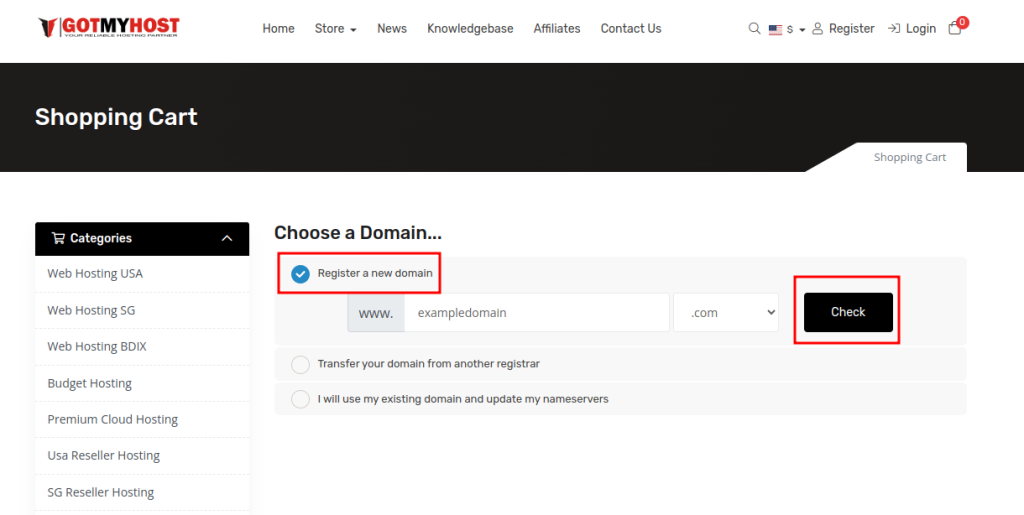Open the Contact Us page
Screen dimensions: 1024x515
click(630, 29)
